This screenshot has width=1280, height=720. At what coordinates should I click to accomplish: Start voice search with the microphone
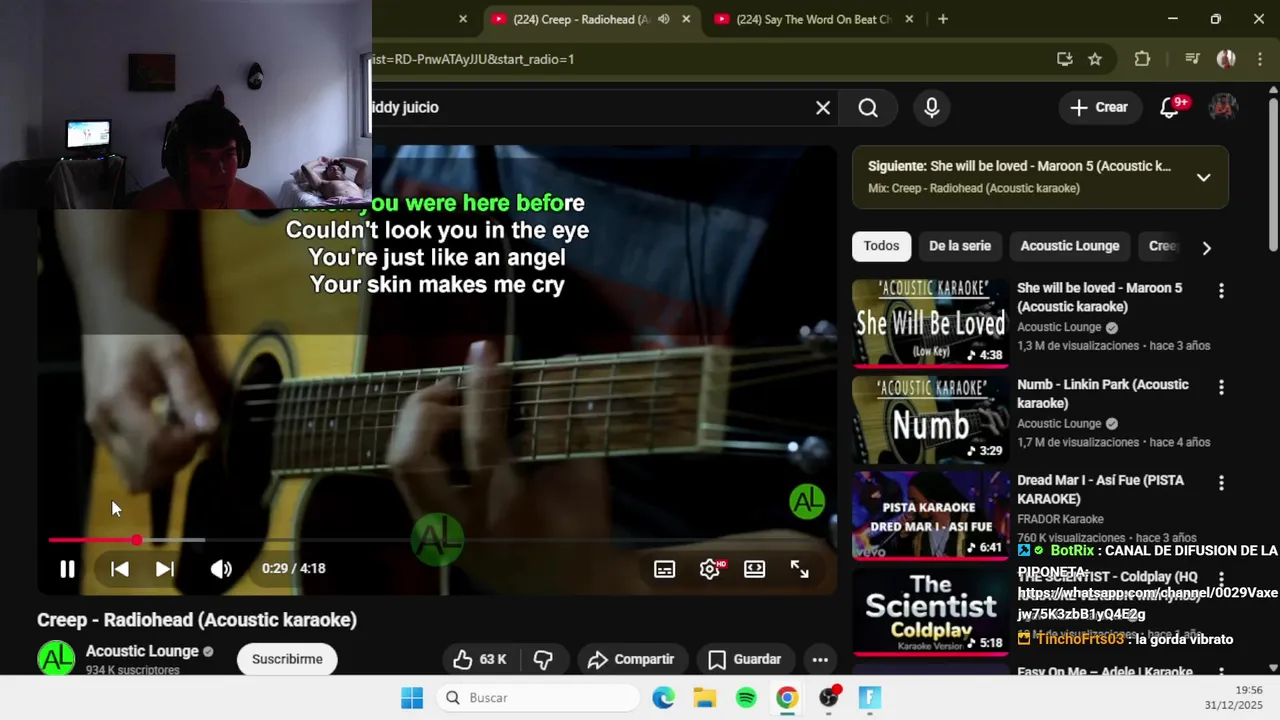point(932,108)
